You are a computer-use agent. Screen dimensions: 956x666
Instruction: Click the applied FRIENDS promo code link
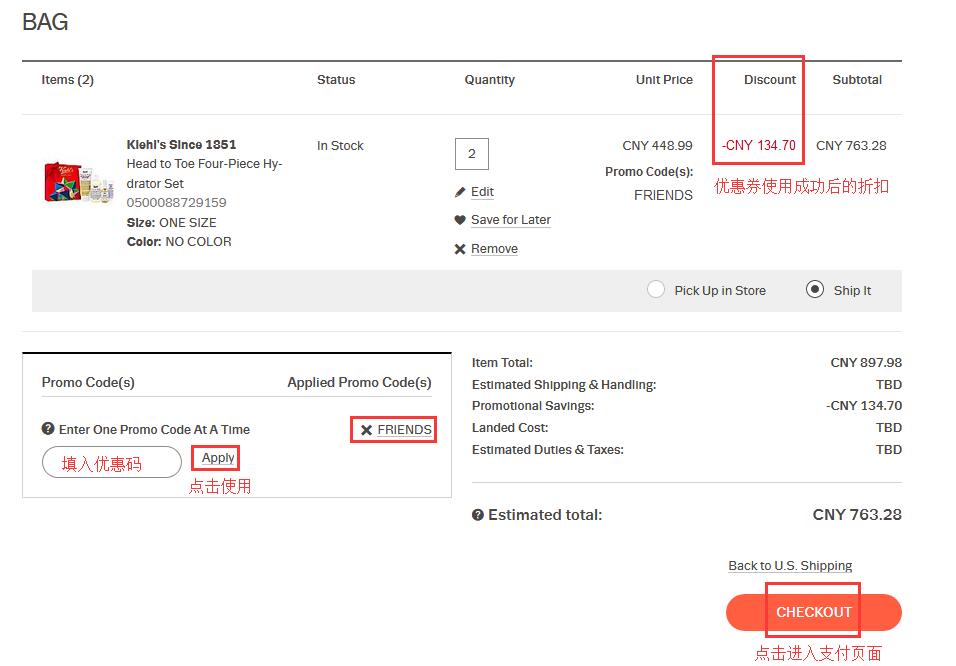pos(404,430)
